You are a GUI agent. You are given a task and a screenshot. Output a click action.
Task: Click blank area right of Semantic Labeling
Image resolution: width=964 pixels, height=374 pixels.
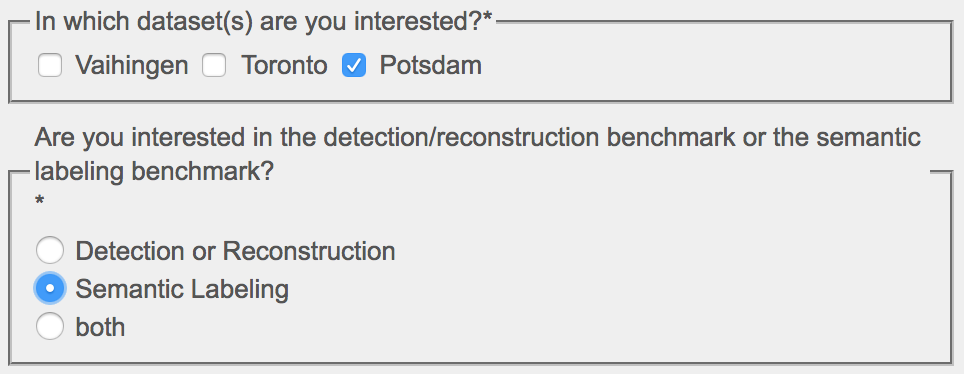coord(615,289)
